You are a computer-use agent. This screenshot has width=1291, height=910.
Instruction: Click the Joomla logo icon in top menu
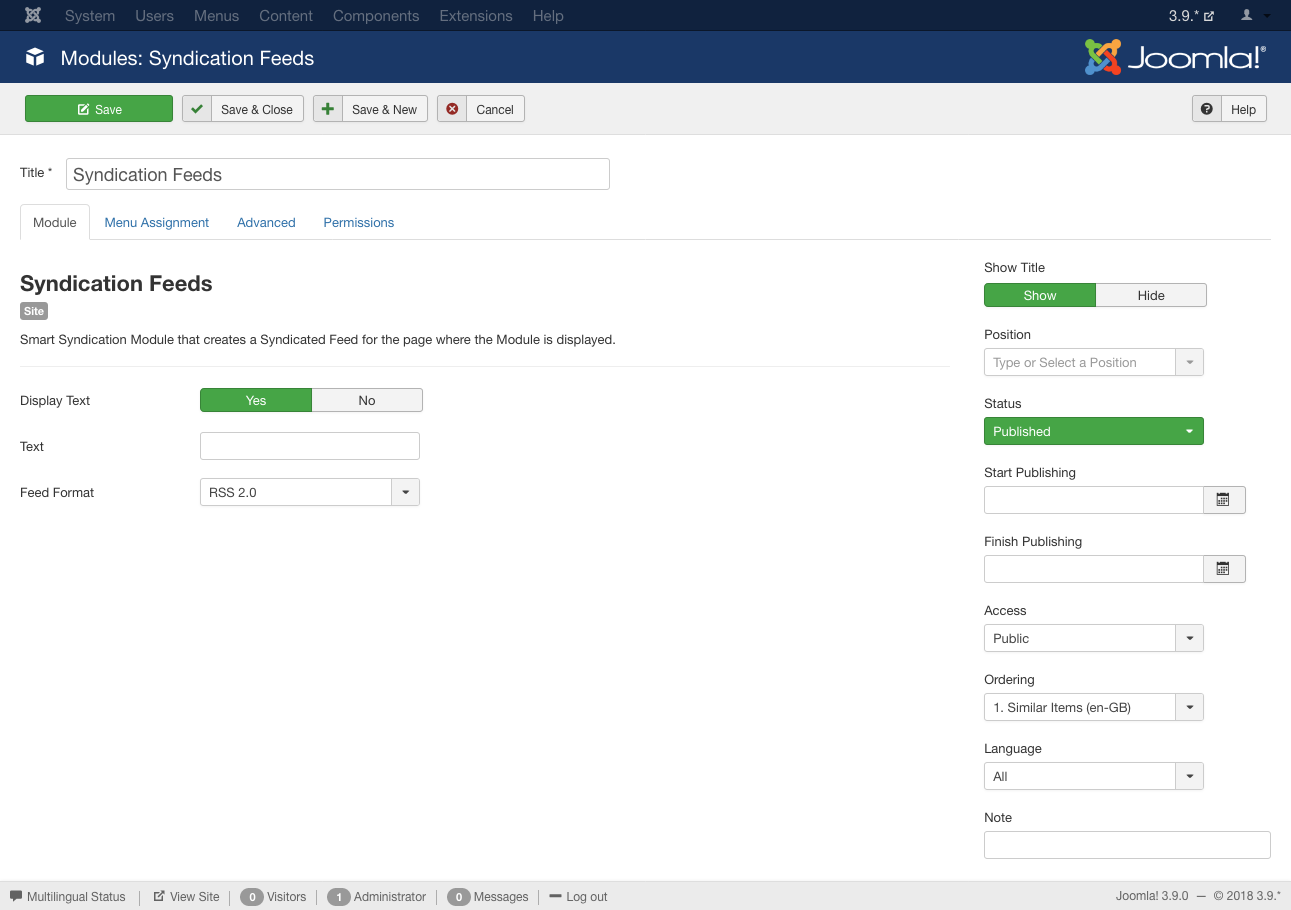[33, 16]
